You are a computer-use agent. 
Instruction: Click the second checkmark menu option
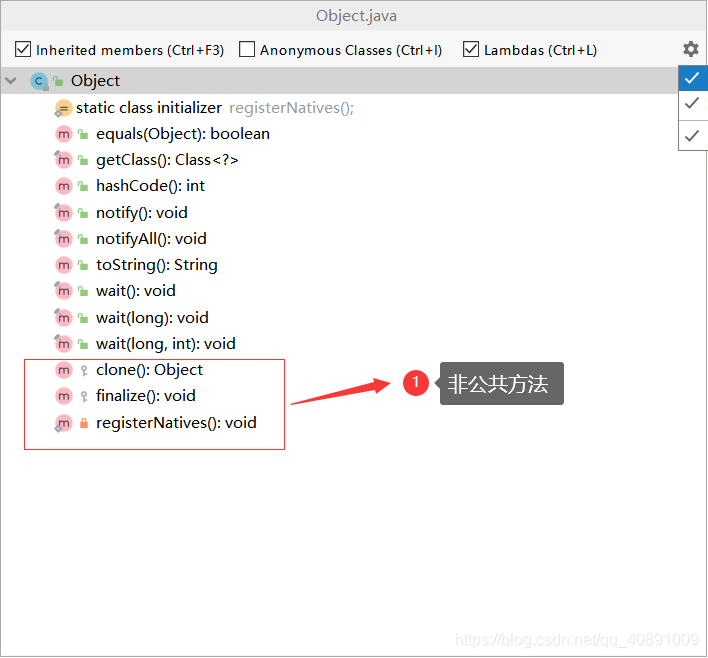[x=693, y=103]
